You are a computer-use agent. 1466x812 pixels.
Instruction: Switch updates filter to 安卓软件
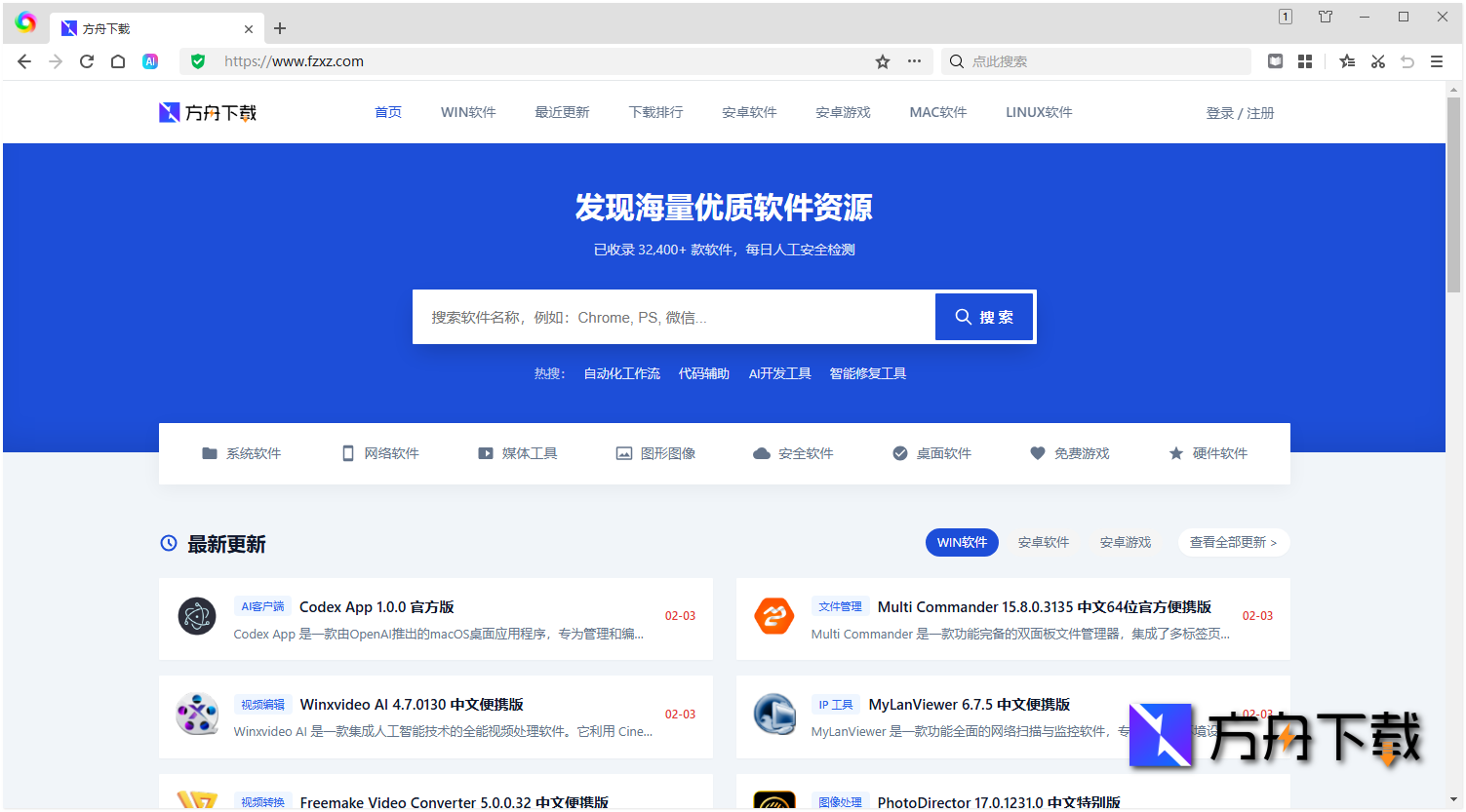pyautogui.click(x=1043, y=542)
